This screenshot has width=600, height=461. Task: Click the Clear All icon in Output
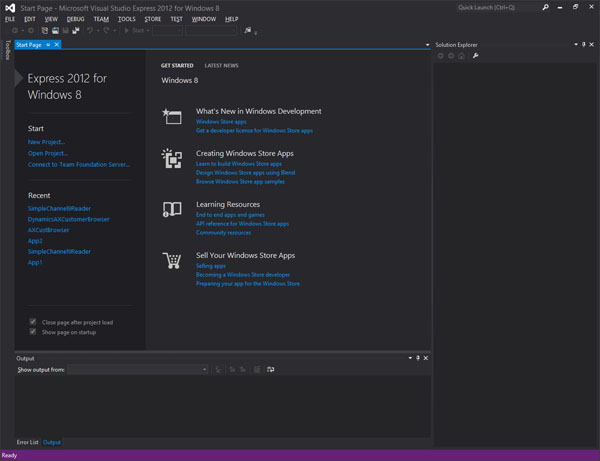(257, 370)
